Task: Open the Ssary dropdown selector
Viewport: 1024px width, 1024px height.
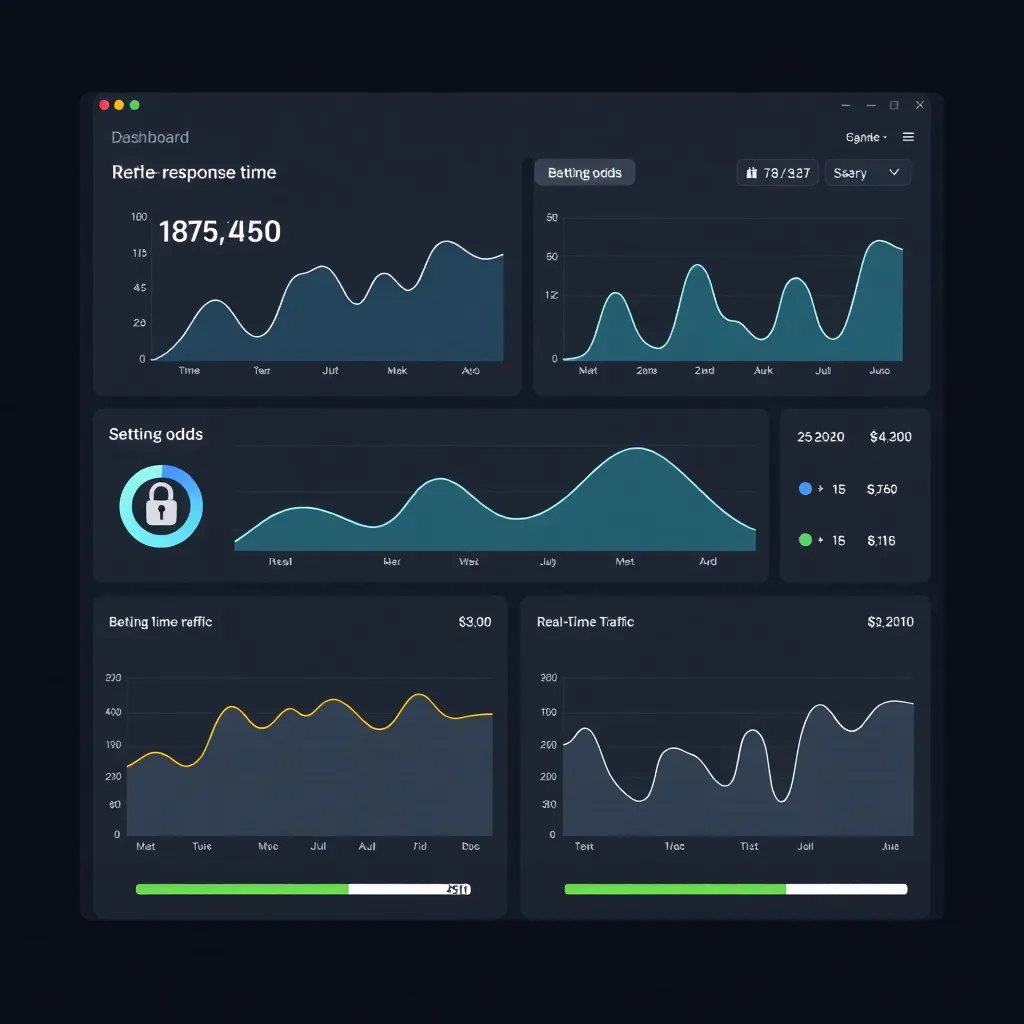Action: pyautogui.click(x=867, y=173)
